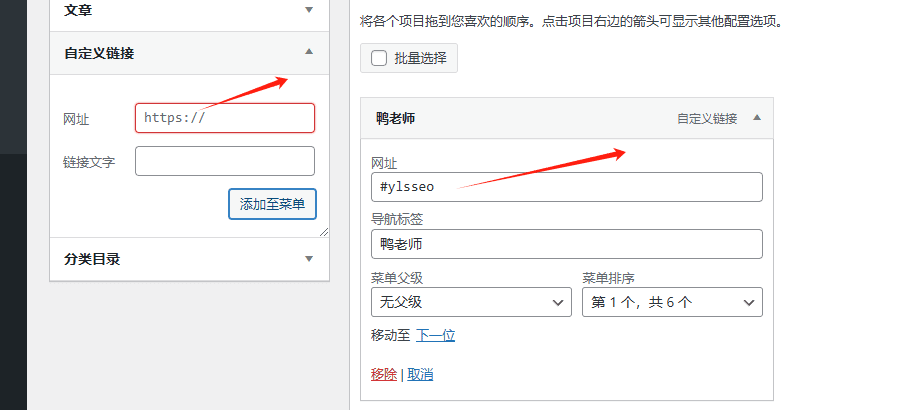Tick the 批量选择 checkbox
The height and width of the screenshot is (410, 908).
[379, 58]
